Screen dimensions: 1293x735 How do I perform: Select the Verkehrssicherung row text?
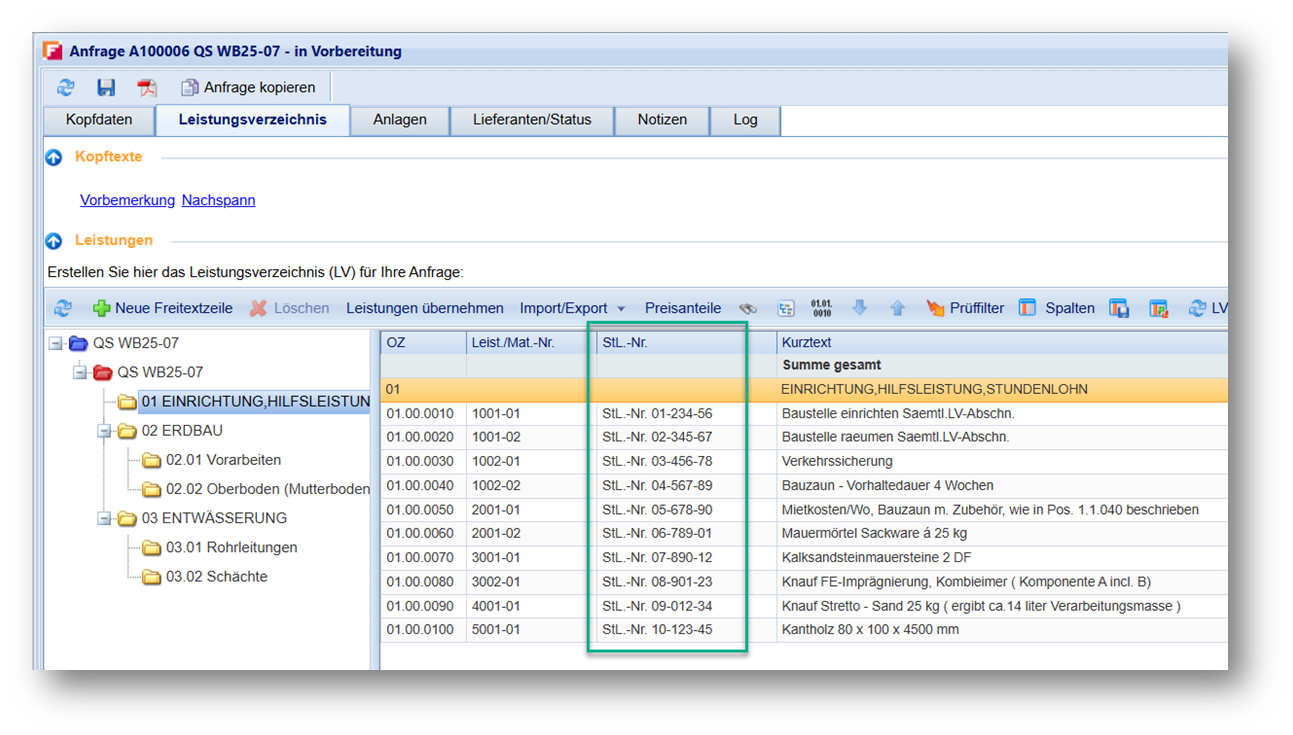point(837,461)
